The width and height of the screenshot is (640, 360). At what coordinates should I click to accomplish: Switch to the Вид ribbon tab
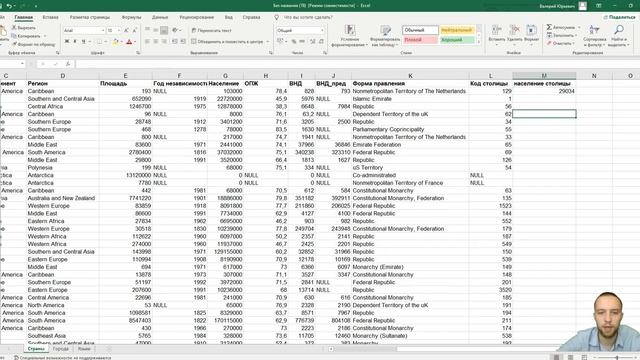click(x=229, y=17)
